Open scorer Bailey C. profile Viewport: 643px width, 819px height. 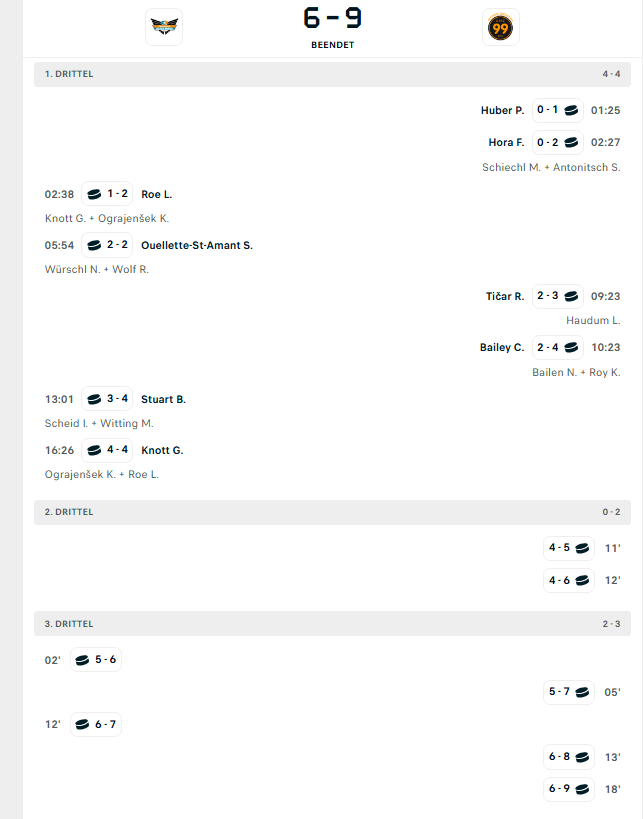tap(502, 348)
